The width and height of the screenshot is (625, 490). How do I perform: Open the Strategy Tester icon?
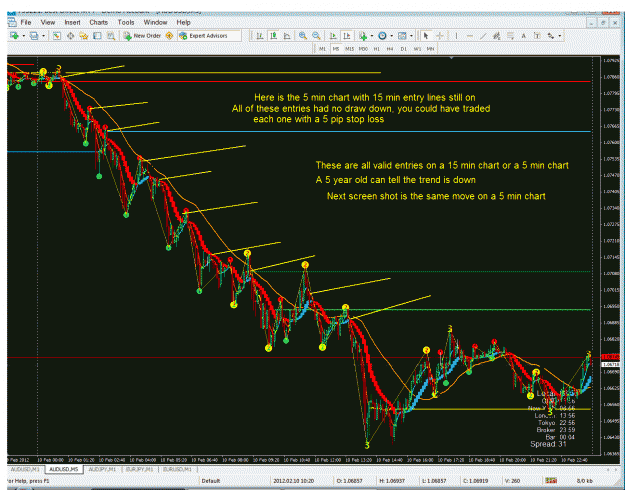tap(111, 36)
